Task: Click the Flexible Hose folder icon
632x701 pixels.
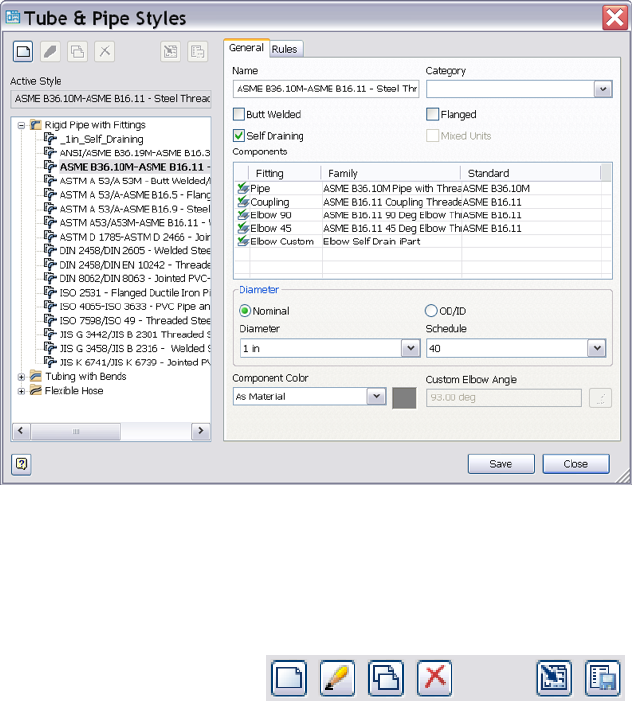Action: (x=36, y=390)
